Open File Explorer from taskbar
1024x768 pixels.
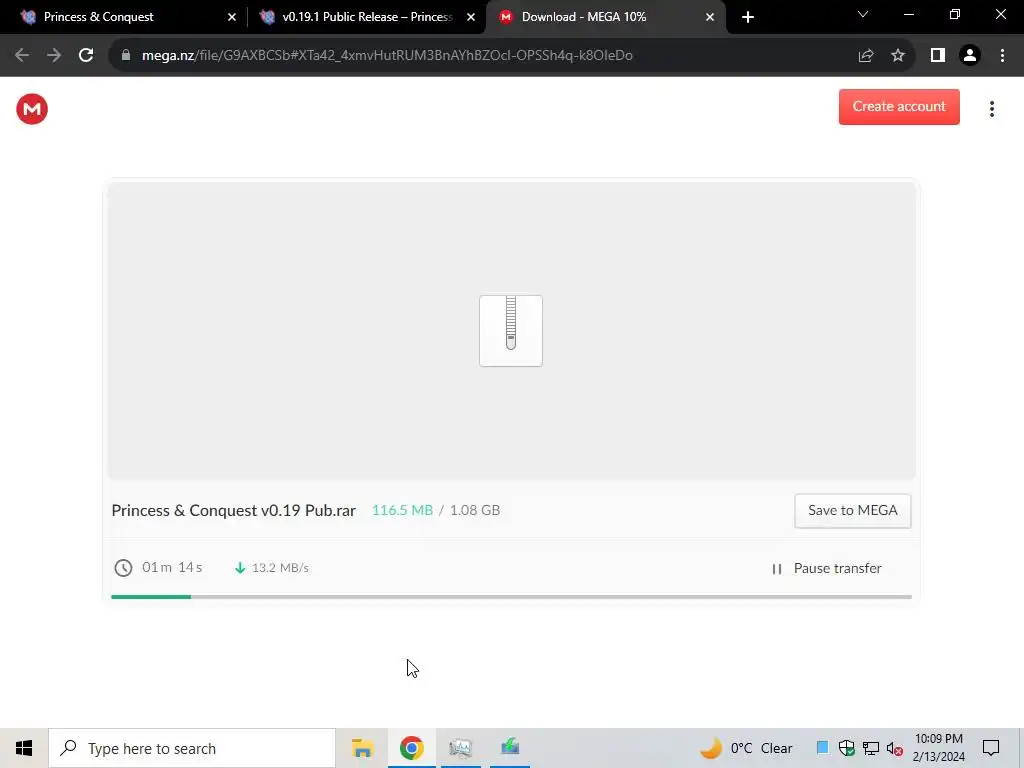(362, 748)
